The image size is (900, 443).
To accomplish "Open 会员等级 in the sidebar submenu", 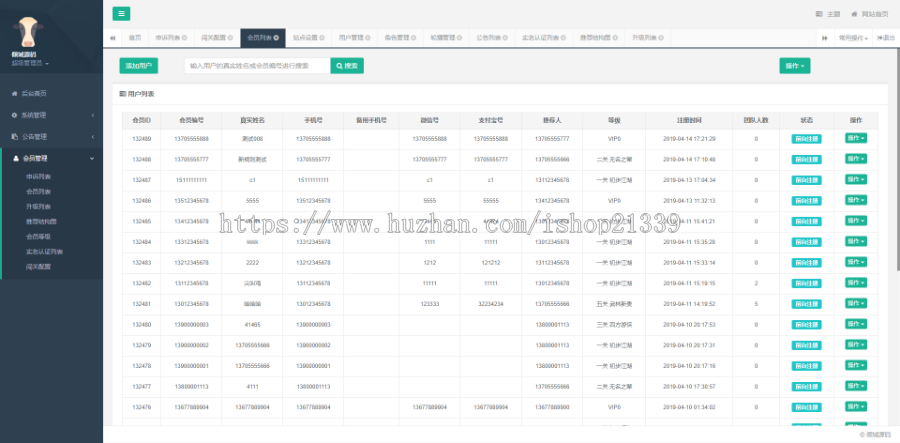I will coord(38,236).
